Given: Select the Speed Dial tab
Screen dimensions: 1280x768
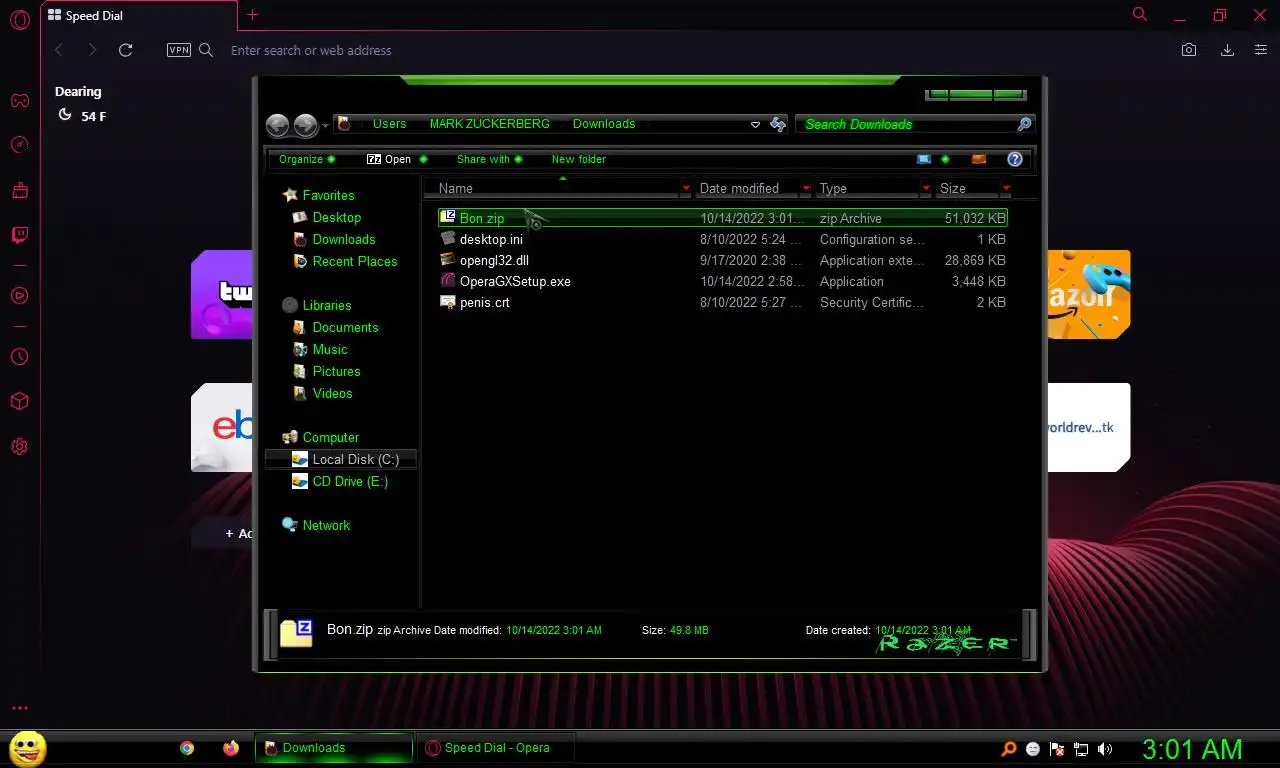Looking at the screenshot, I should click(x=139, y=16).
